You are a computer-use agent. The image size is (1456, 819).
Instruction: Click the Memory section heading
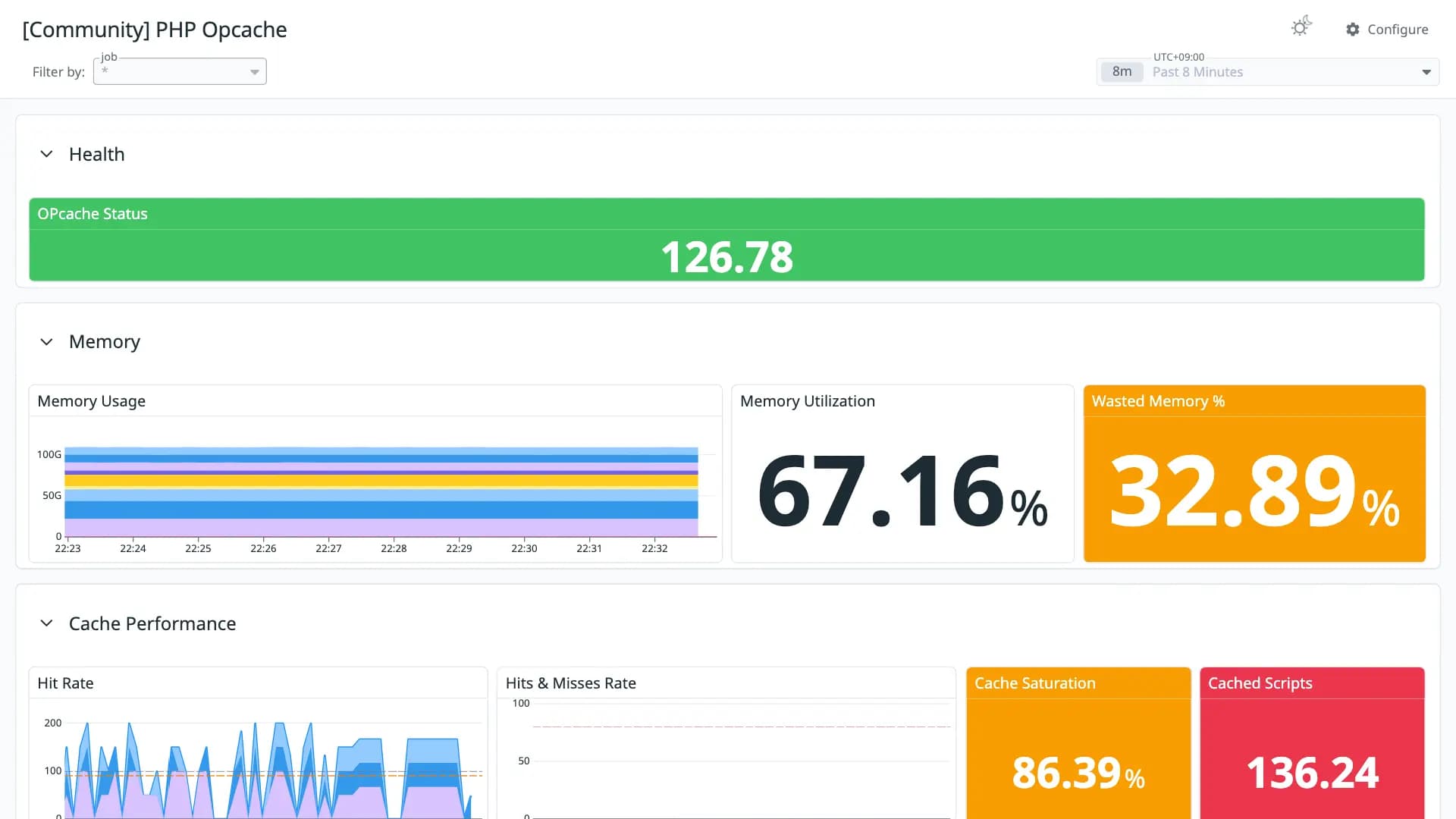tap(105, 342)
